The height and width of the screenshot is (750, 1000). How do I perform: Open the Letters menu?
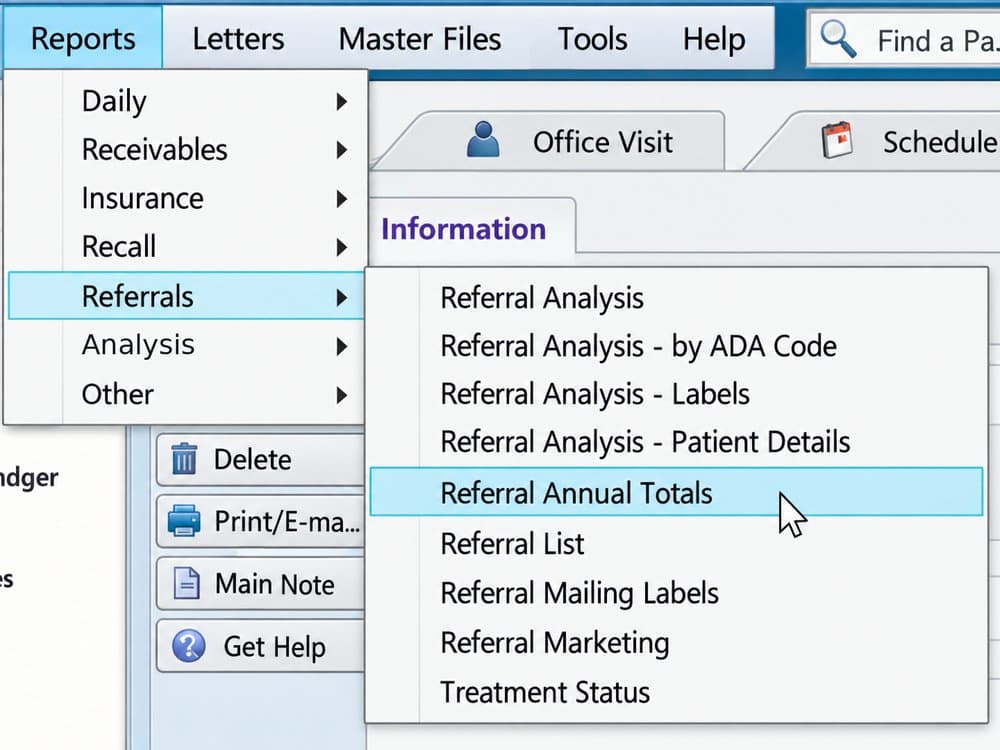(239, 39)
